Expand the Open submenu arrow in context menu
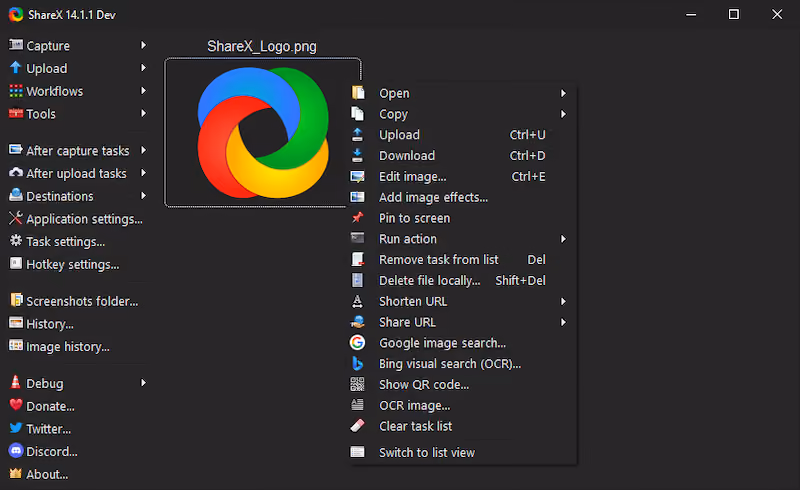This screenshot has height=490, width=800. (563, 93)
